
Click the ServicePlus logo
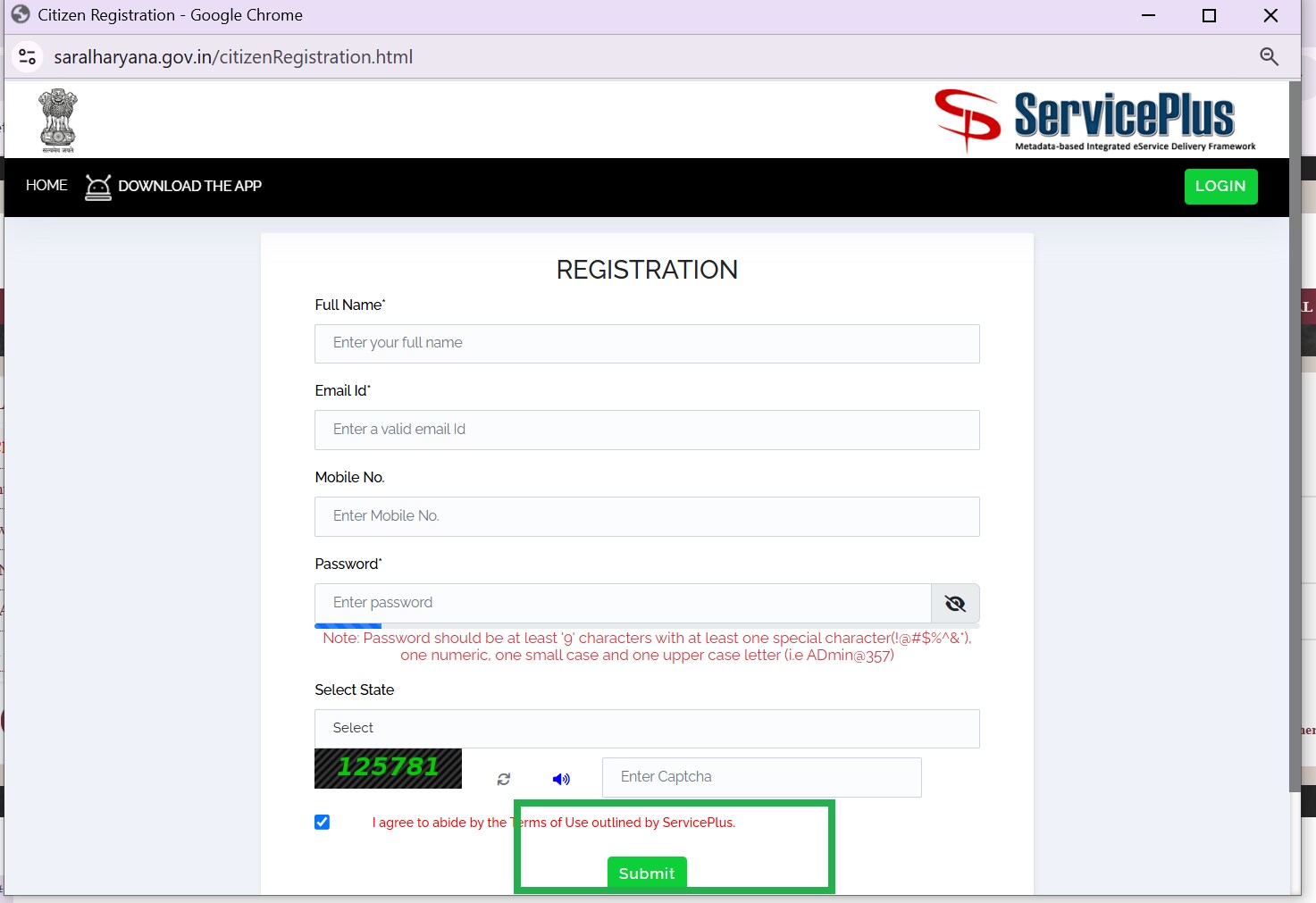1094,120
